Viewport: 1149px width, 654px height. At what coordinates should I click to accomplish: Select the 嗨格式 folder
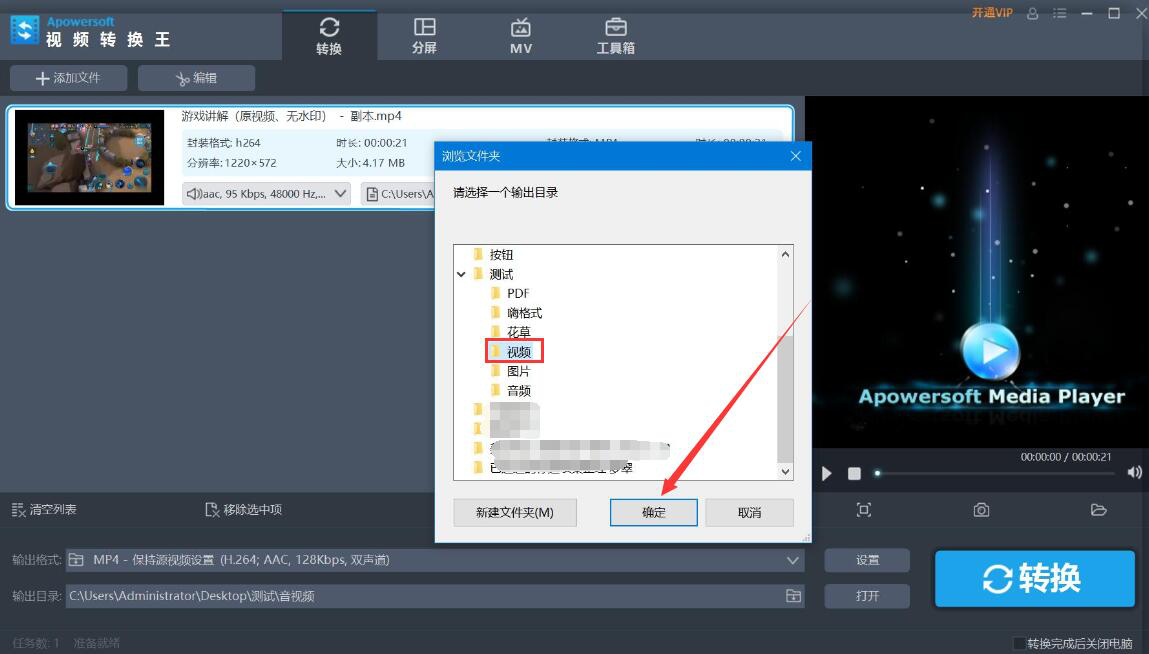pos(524,313)
